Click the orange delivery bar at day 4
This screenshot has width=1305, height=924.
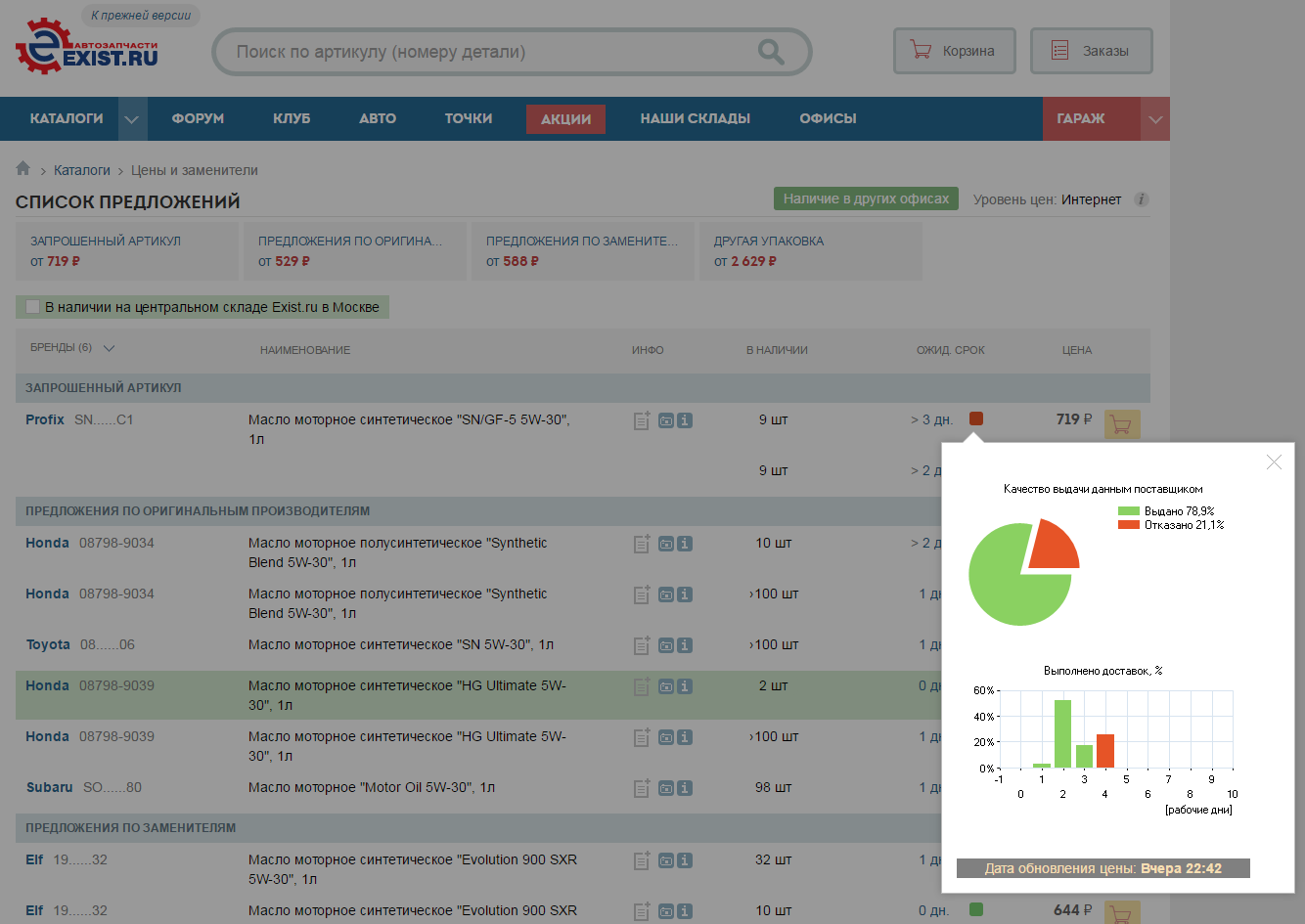click(x=1105, y=751)
